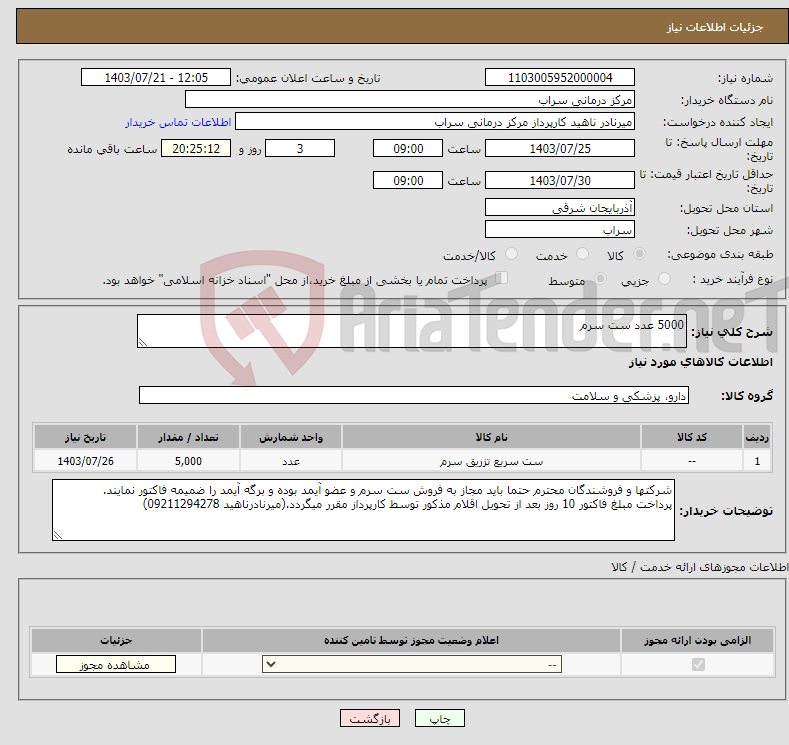Click the response deadline date 1403/07/25

560,148
